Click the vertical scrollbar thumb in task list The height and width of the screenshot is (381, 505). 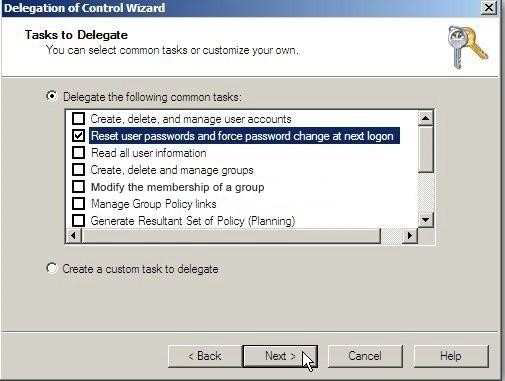[x=425, y=149]
